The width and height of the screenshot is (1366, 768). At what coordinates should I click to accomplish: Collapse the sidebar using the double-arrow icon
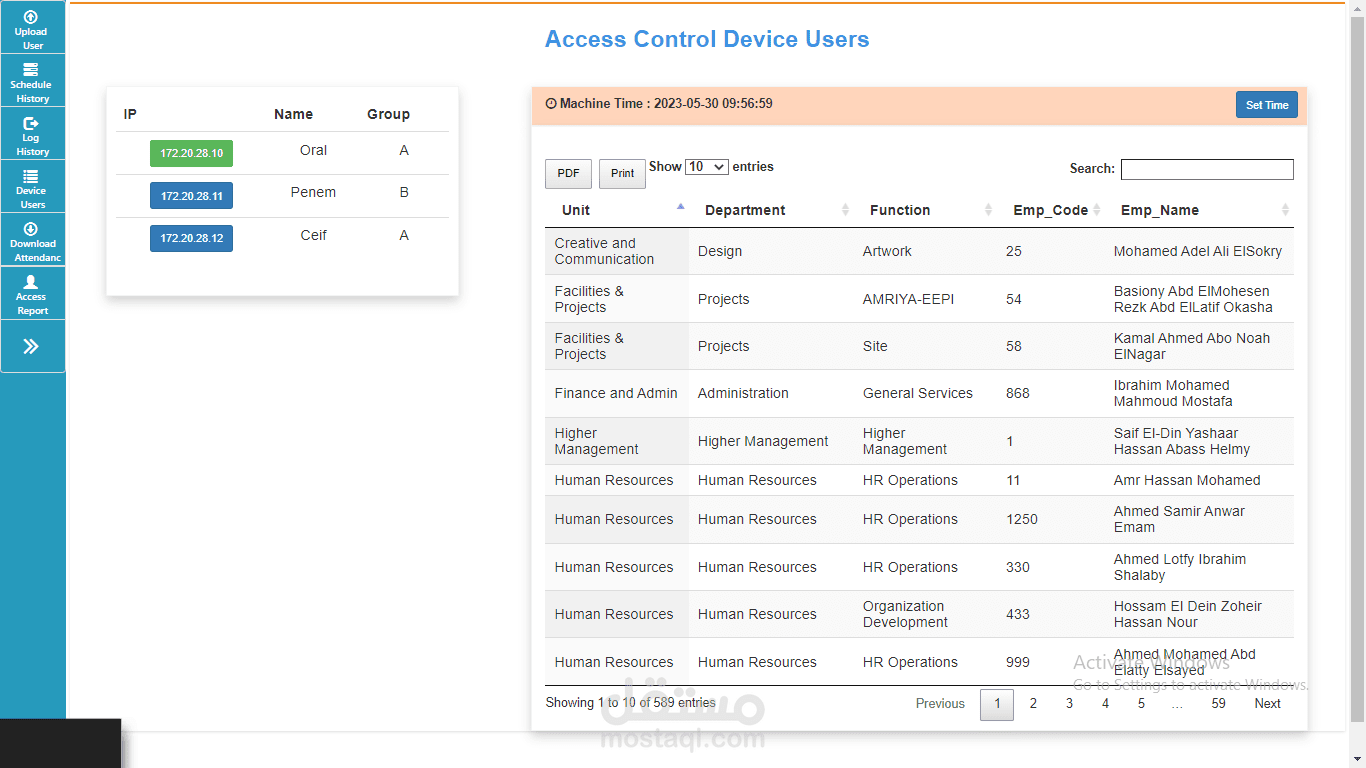(x=32, y=345)
